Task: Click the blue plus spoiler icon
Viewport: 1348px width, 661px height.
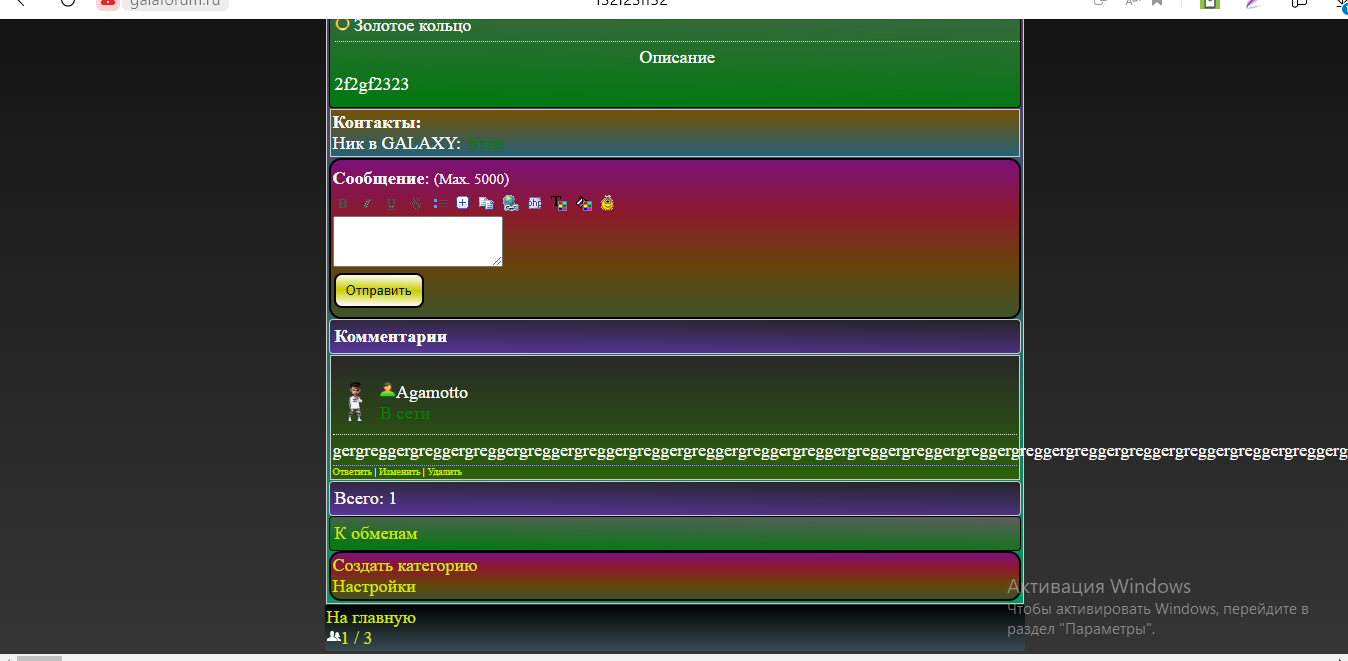Action: click(462, 203)
